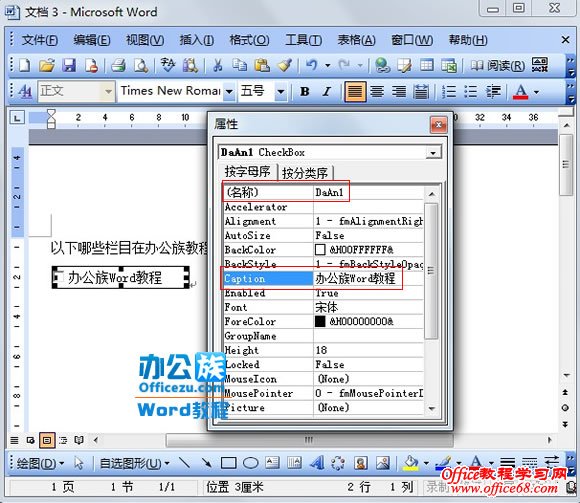Select the Locked property row
The image size is (580, 503).
324,365
